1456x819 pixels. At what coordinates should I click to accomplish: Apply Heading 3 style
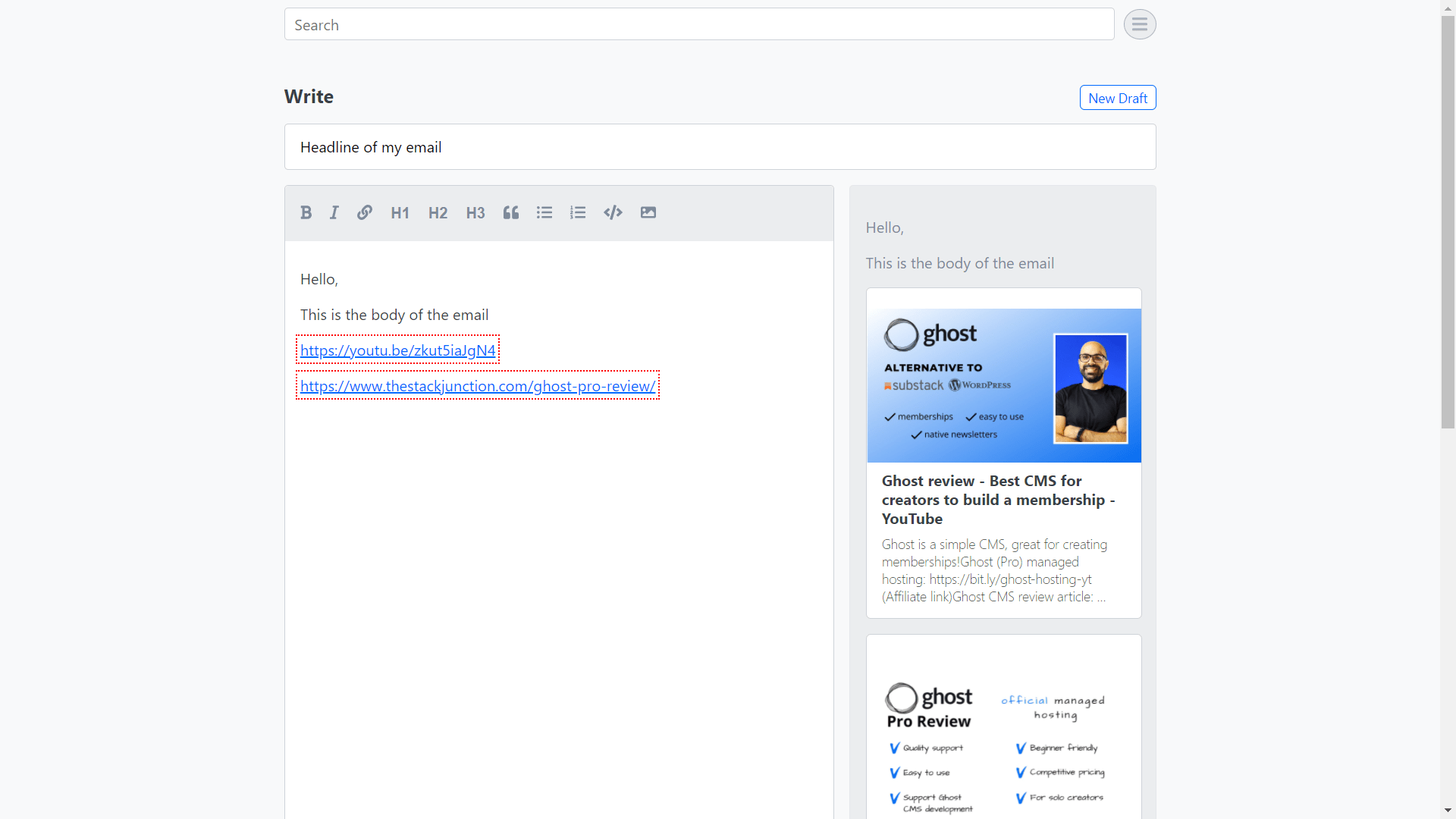pyautogui.click(x=475, y=212)
